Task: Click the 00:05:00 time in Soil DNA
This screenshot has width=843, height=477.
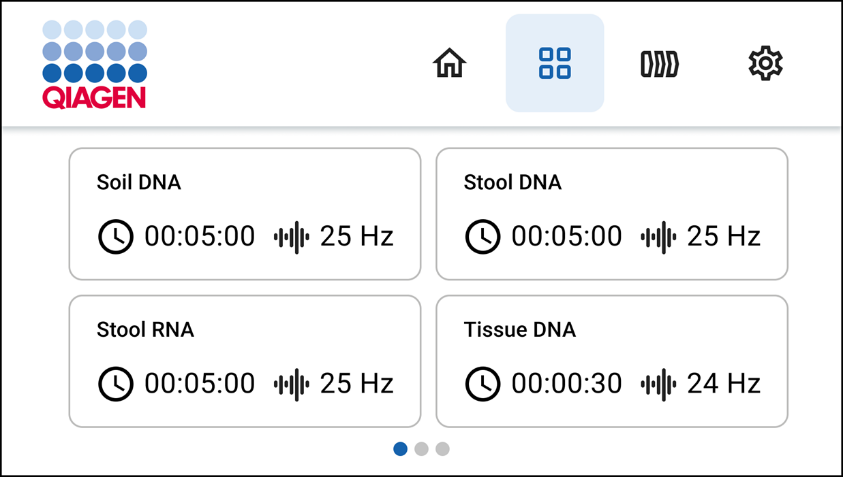Action: pyautogui.click(x=199, y=237)
